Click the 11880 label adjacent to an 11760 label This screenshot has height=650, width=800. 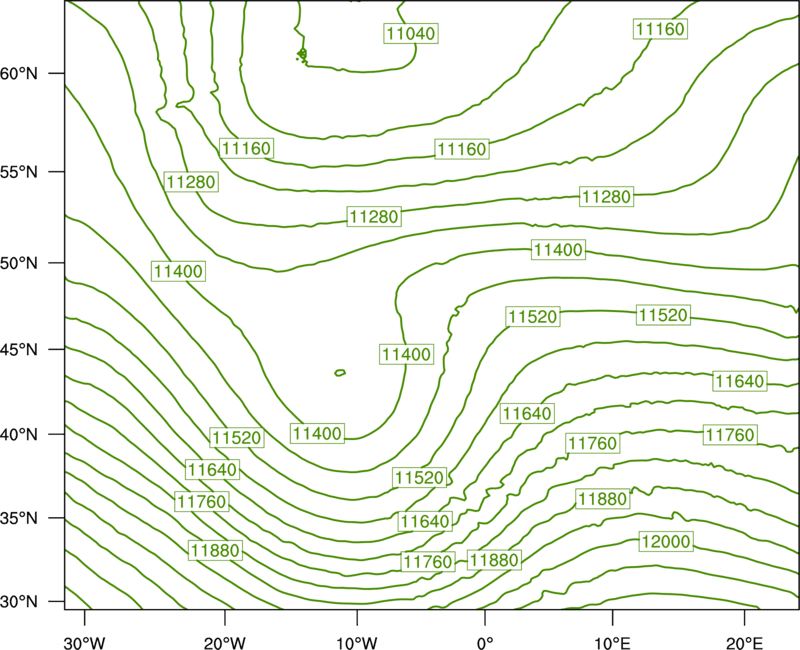494,560
